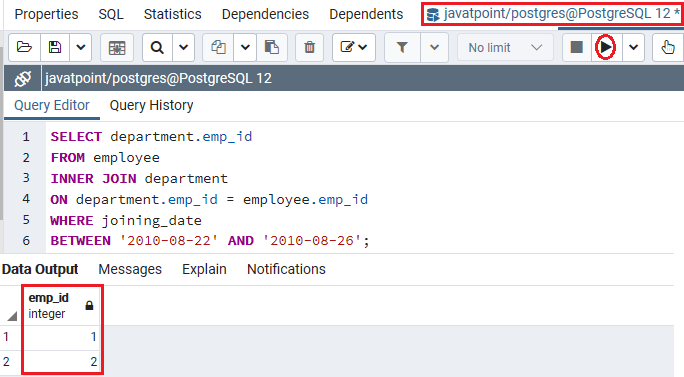Viewport: 684px width, 377px height.
Task: Click the lock icon in emp_id column
Action: pos(89,305)
